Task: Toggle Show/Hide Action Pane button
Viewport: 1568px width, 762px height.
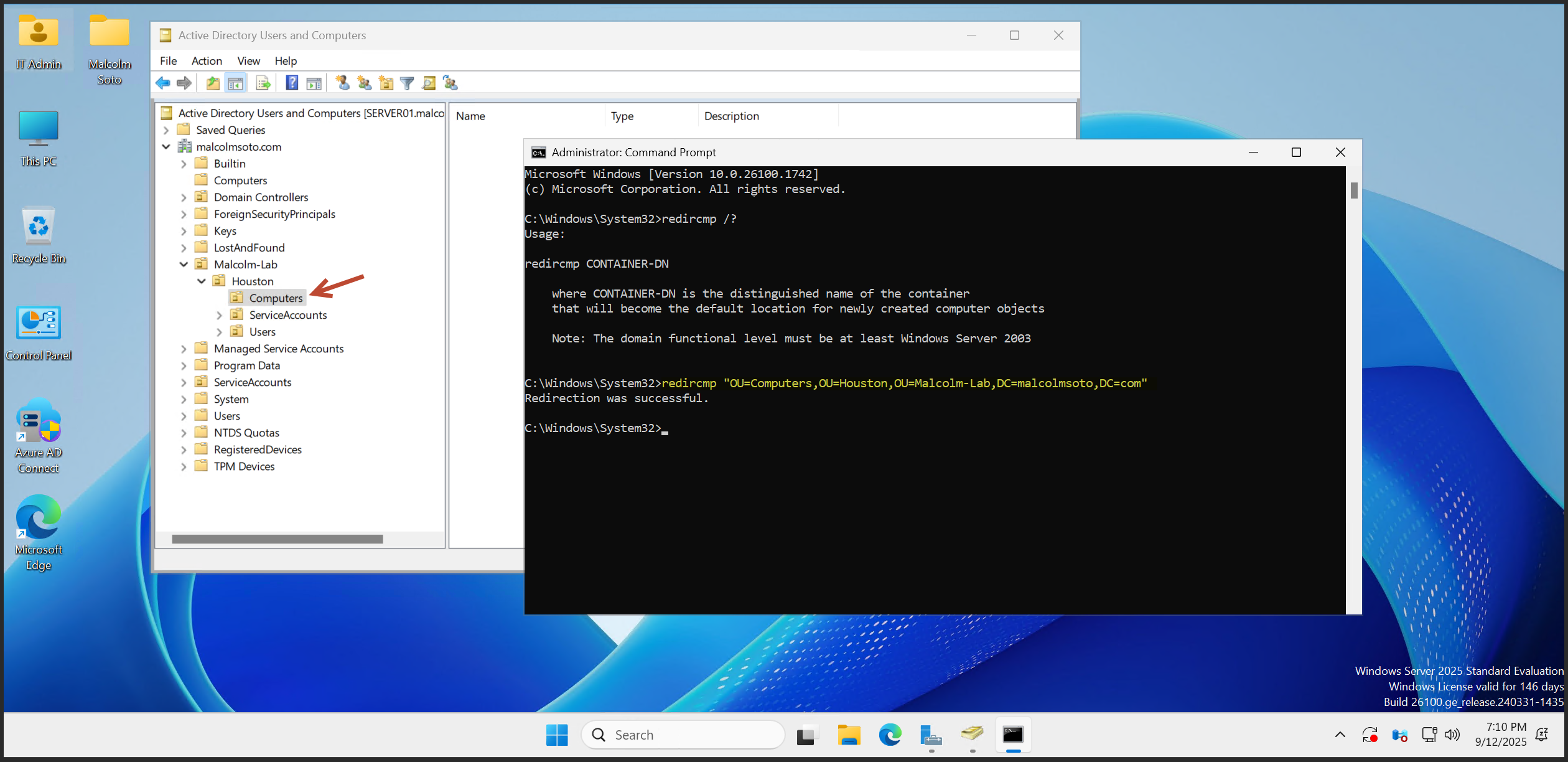Action: pos(314,83)
